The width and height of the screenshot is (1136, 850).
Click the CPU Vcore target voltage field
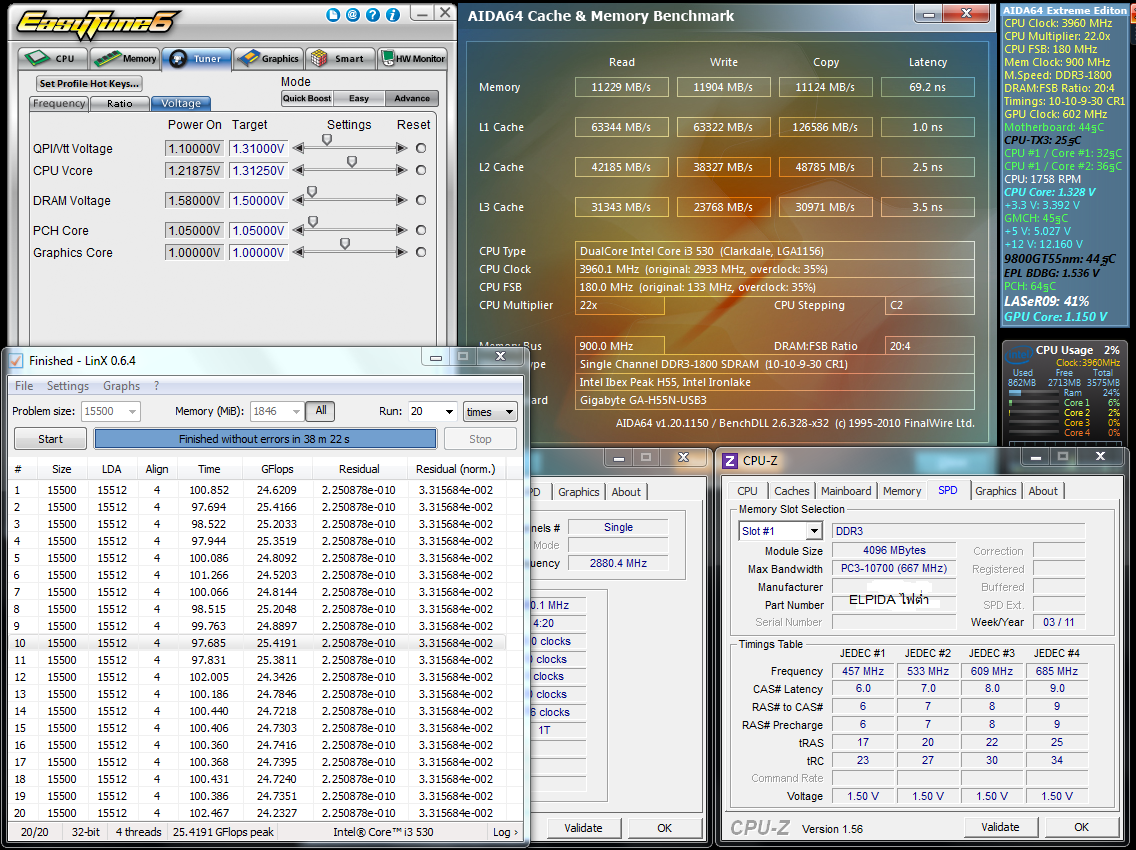point(258,171)
